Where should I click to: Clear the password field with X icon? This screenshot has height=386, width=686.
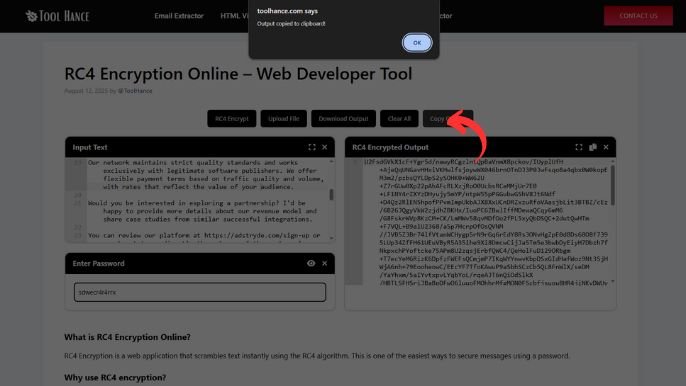325,263
